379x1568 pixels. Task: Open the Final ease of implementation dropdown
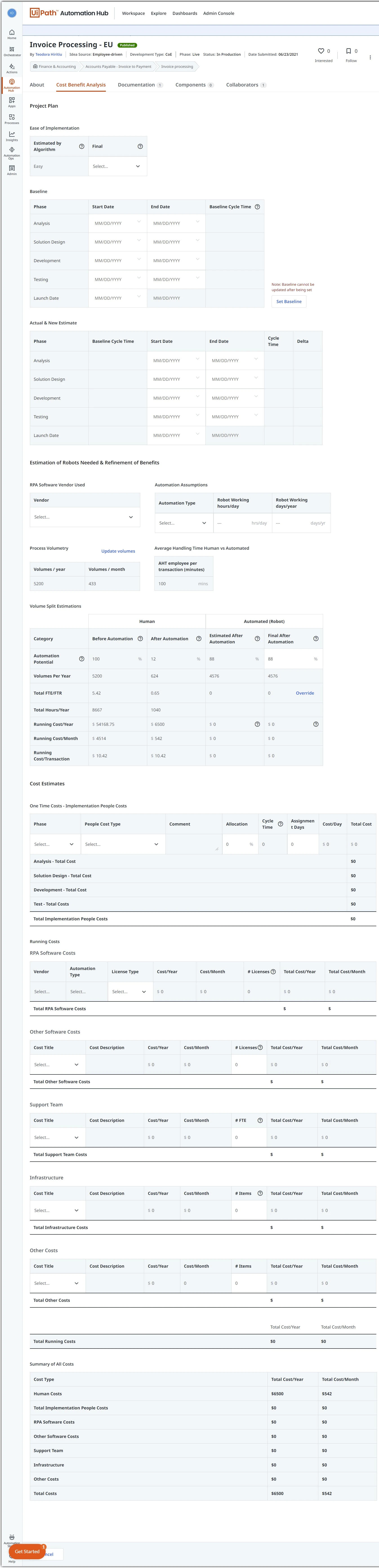click(x=118, y=166)
